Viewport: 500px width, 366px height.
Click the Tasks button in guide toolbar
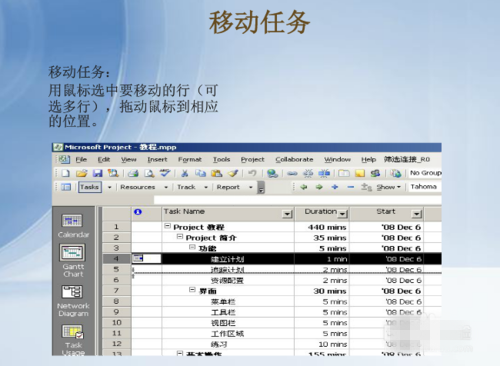pos(90,187)
